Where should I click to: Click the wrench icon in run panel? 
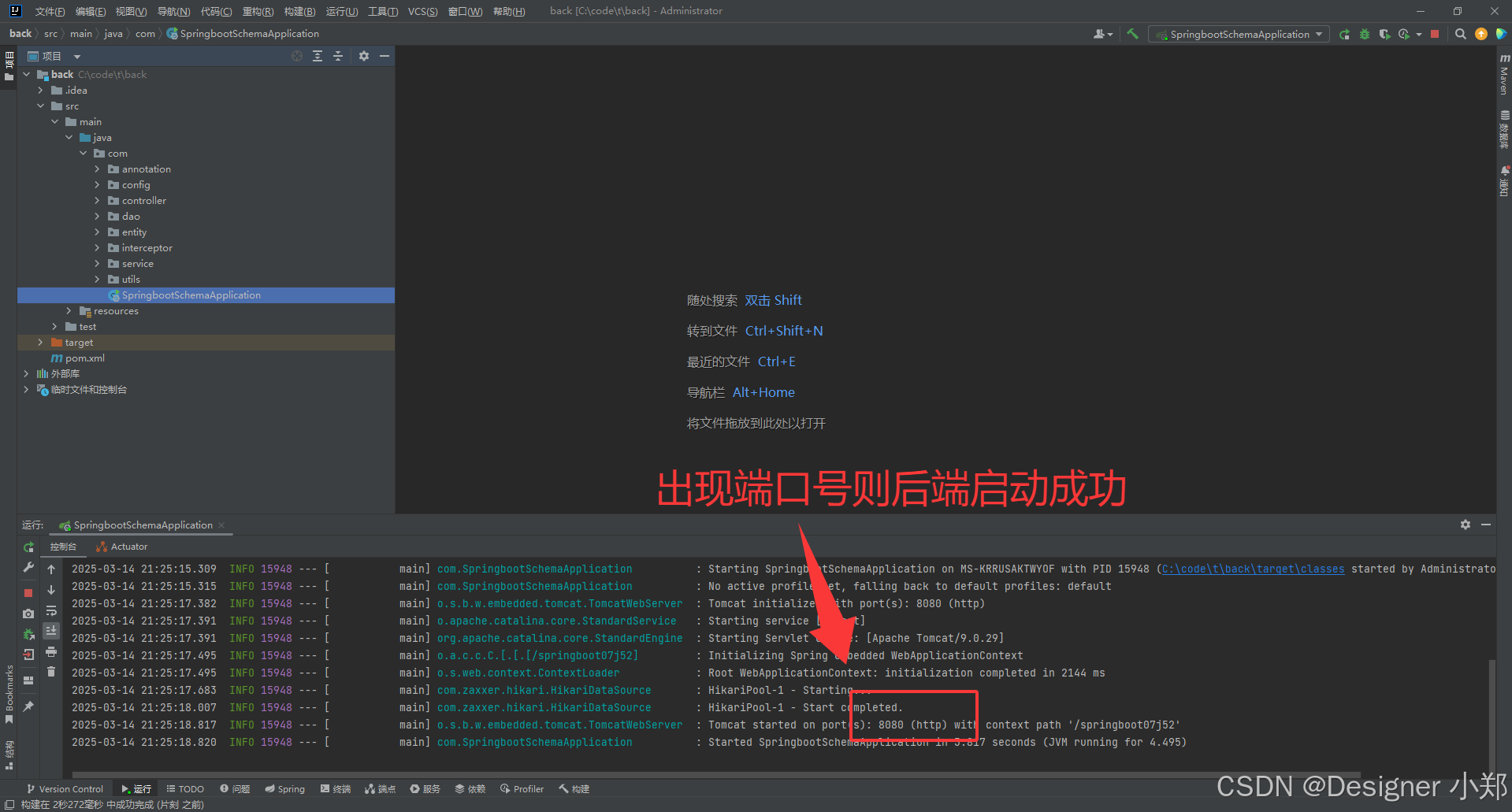coord(28,567)
